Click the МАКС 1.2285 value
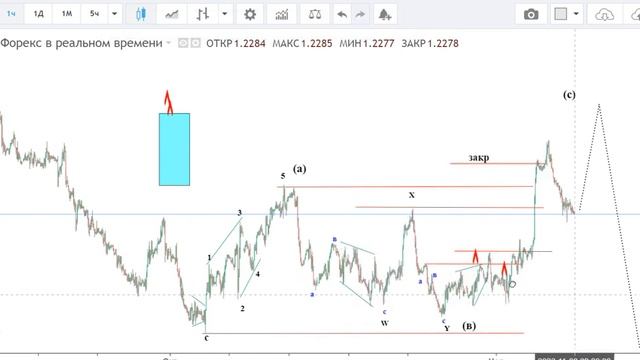Viewport: 640px width, 360px height. pos(302,43)
